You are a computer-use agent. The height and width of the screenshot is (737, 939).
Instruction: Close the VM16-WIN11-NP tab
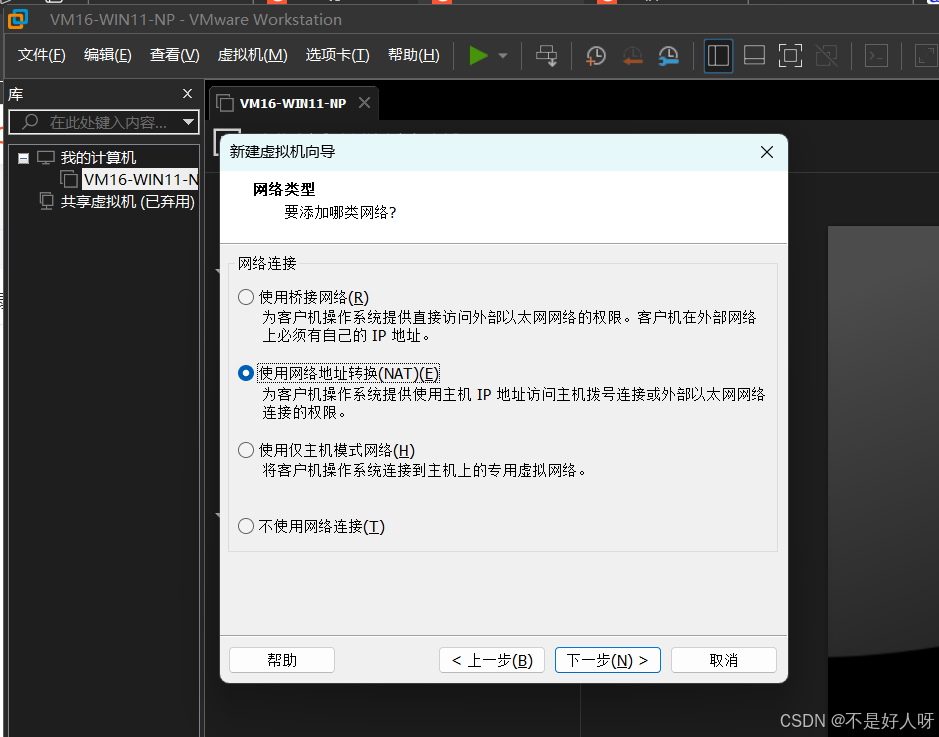pyautogui.click(x=364, y=102)
